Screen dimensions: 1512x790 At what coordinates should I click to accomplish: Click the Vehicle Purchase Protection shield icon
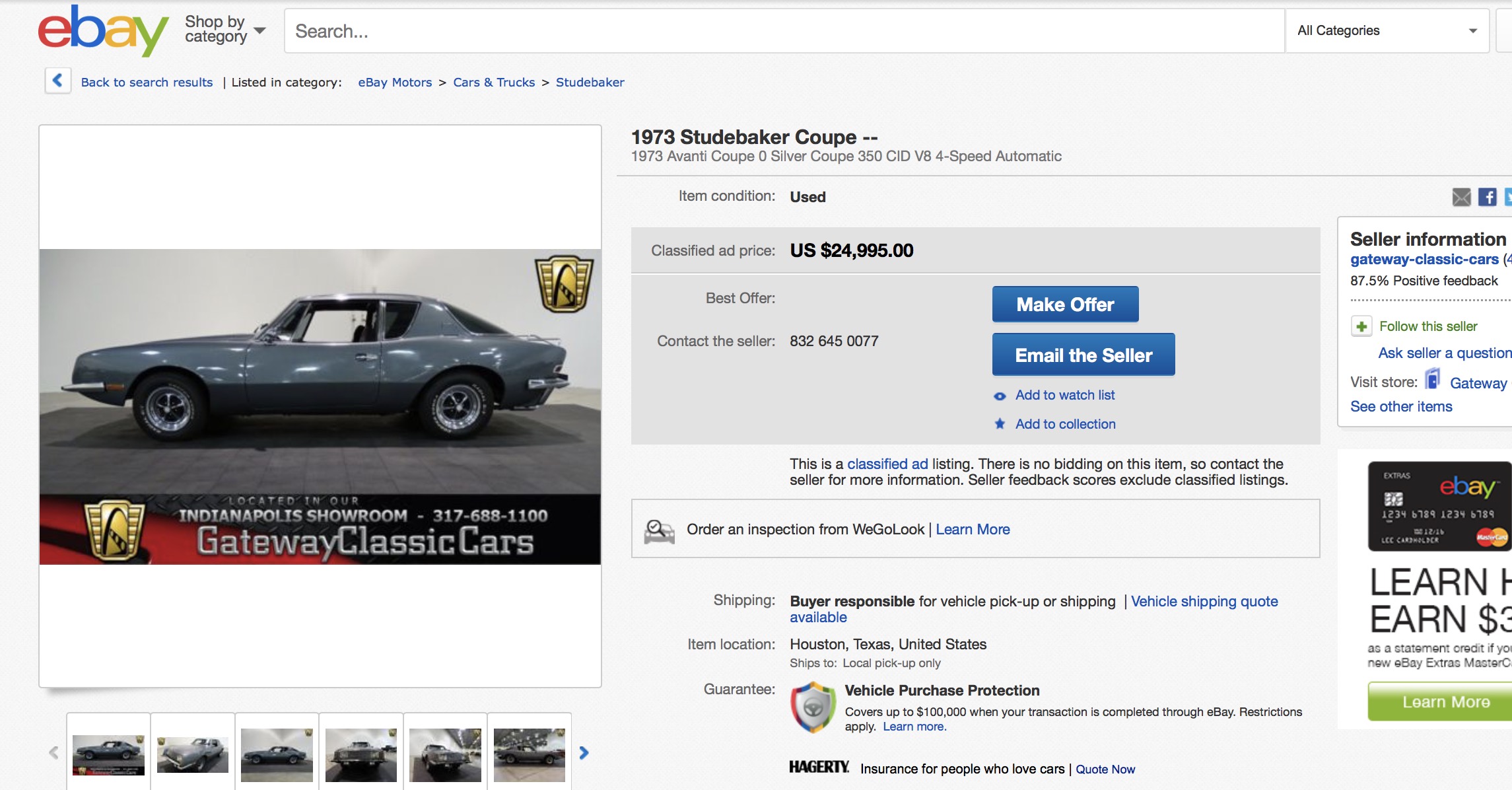tap(813, 707)
